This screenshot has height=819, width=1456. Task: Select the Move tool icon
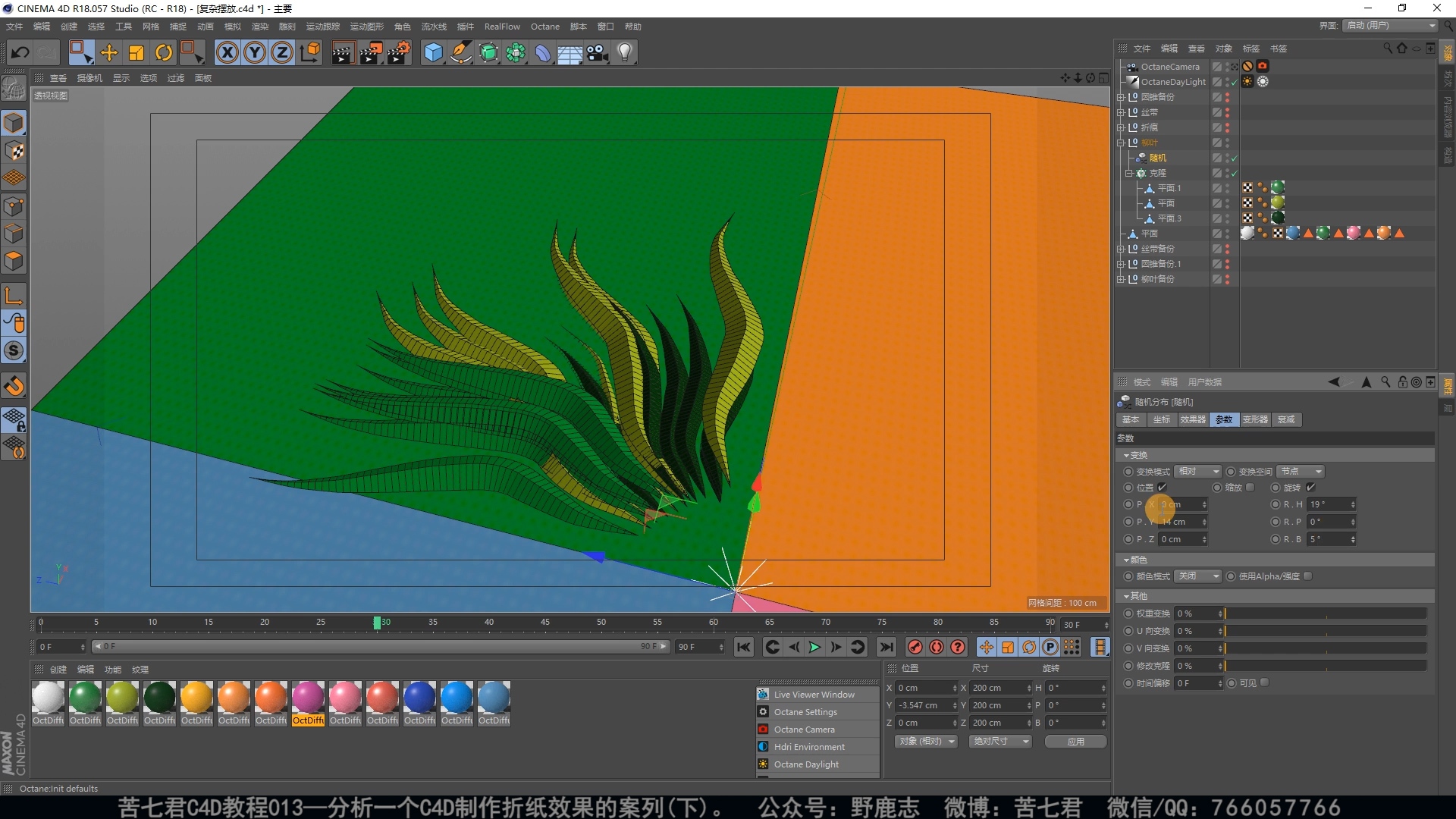tap(109, 52)
